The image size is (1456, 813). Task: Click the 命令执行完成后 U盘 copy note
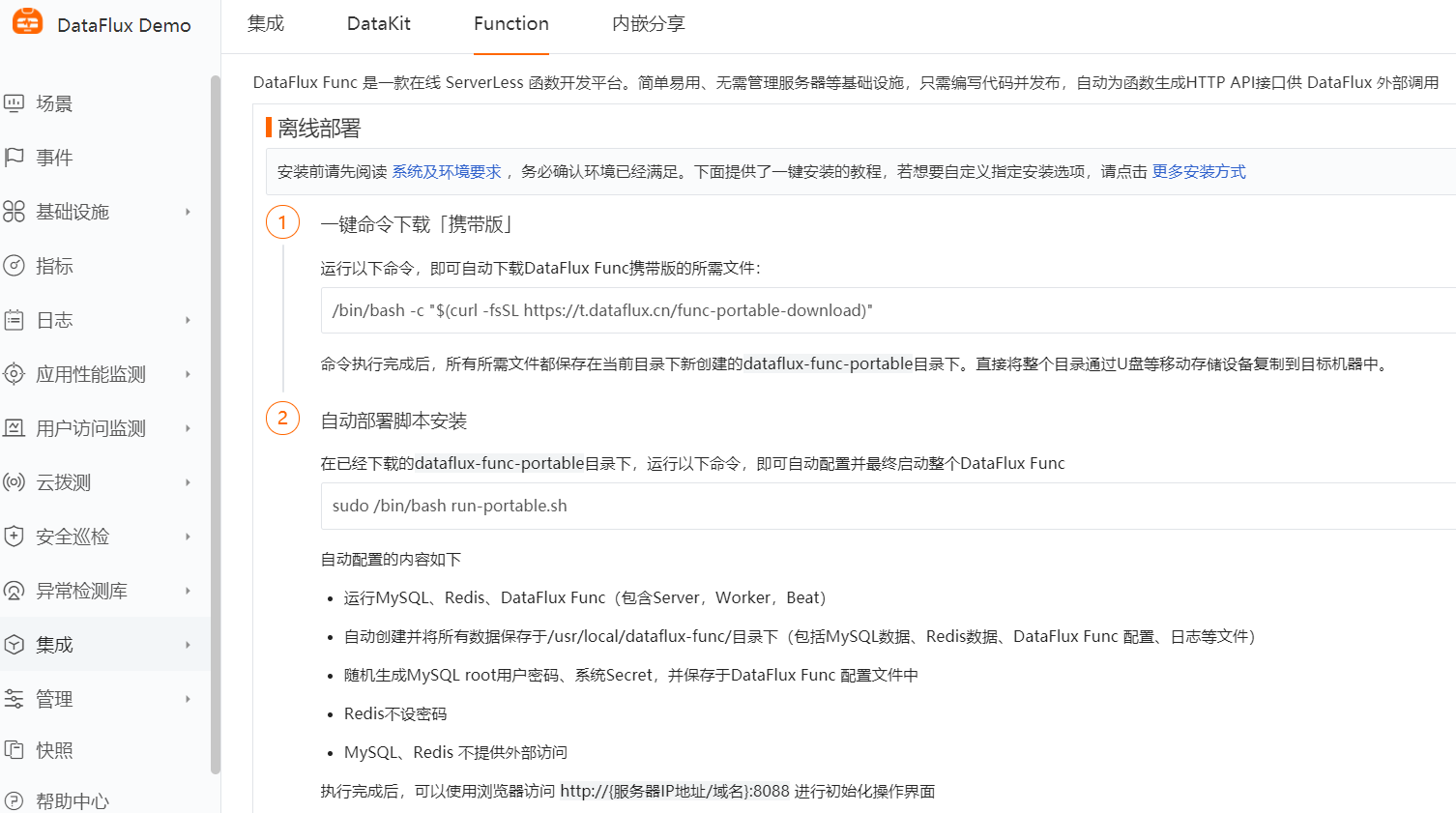click(857, 363)
